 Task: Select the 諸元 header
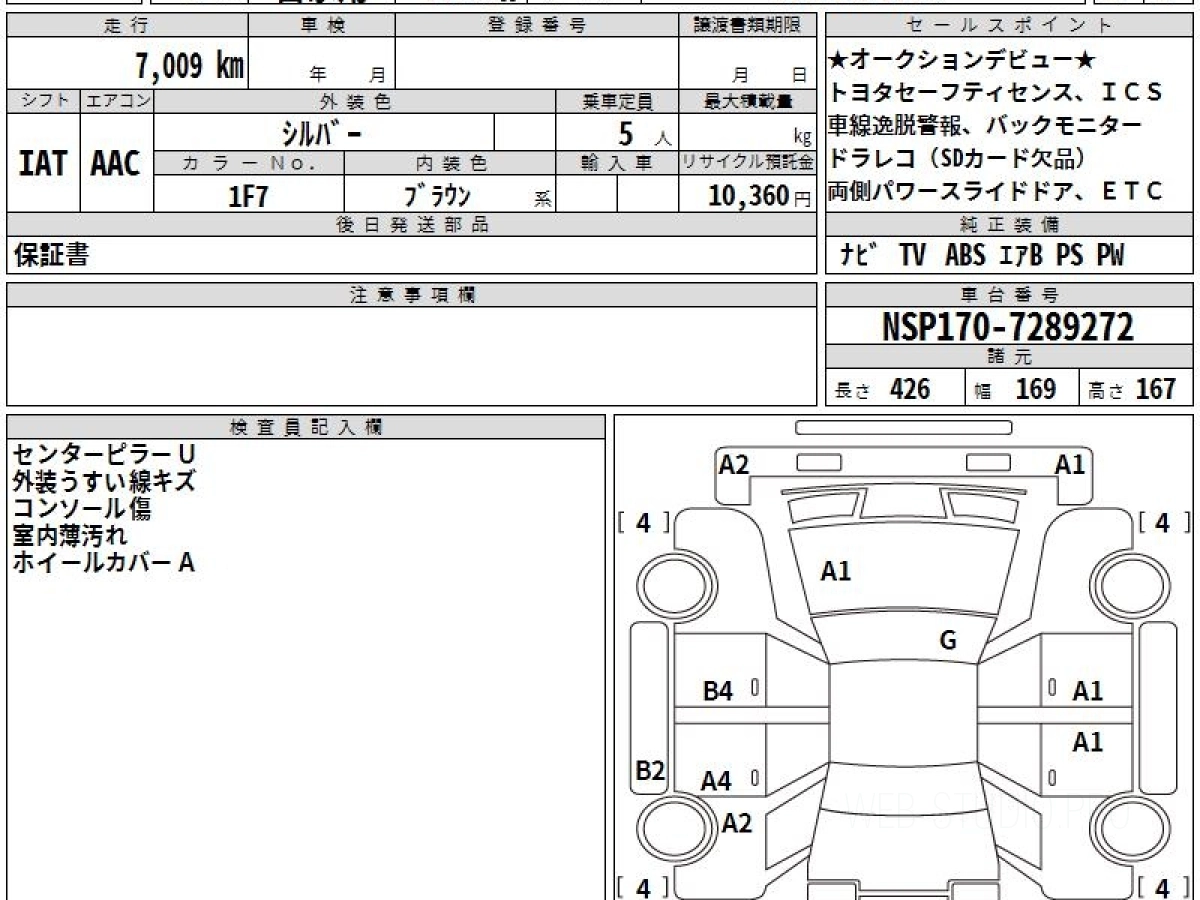coord(1010,357)
